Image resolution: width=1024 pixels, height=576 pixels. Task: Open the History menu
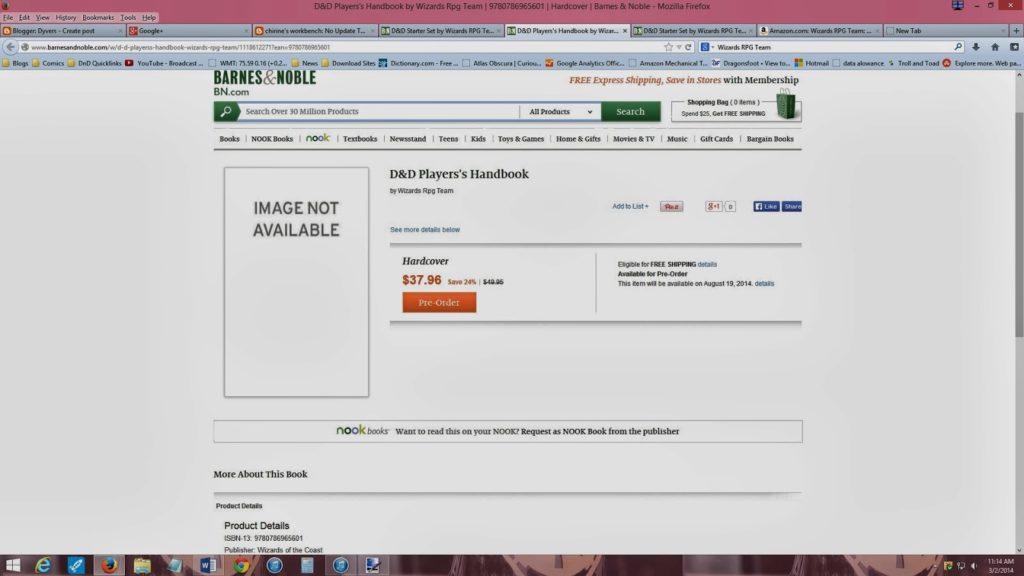[x=65, y=18]
